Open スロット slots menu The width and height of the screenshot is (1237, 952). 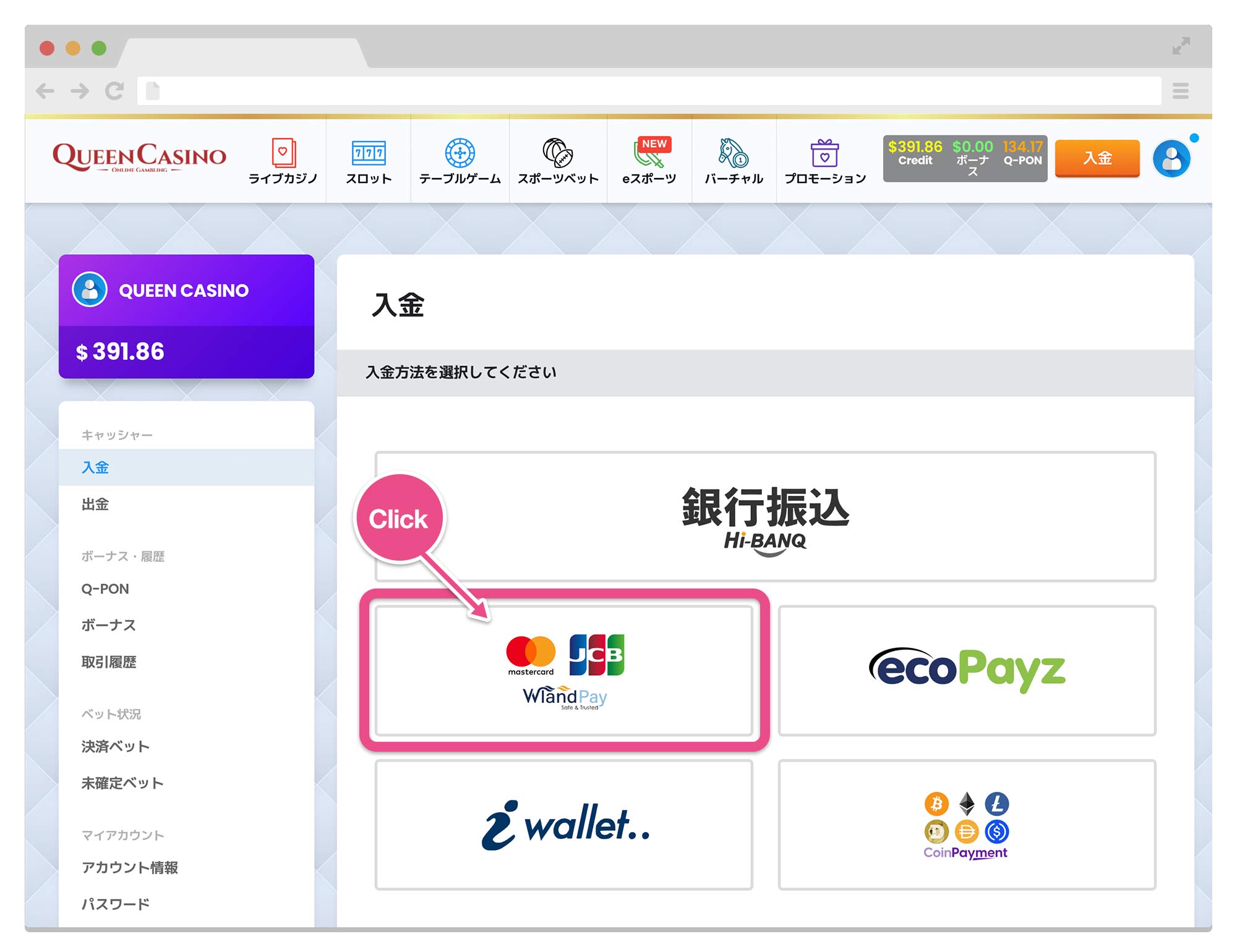click(369, 161)
